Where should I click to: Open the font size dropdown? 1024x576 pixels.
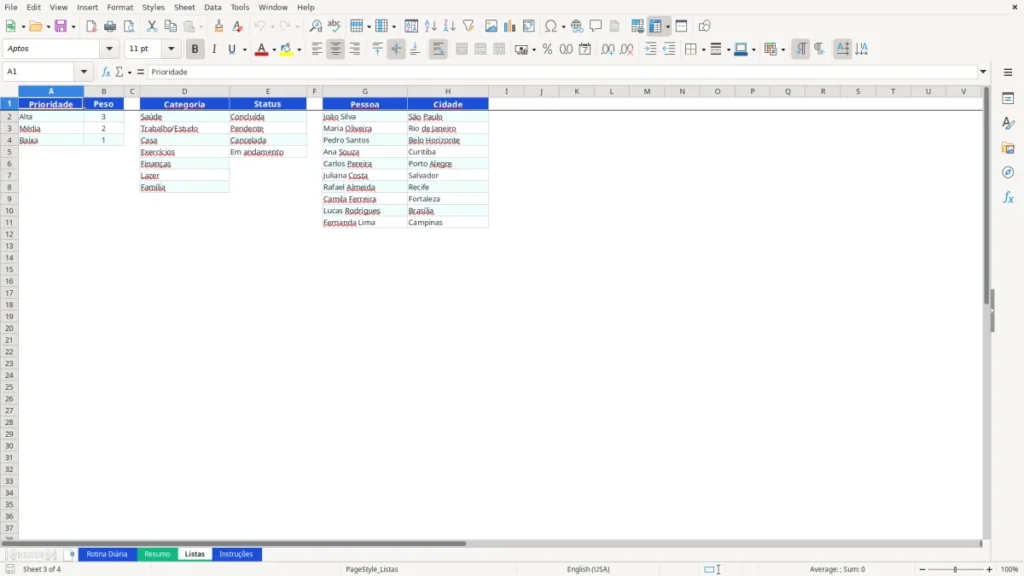click(x=171, y=49)
